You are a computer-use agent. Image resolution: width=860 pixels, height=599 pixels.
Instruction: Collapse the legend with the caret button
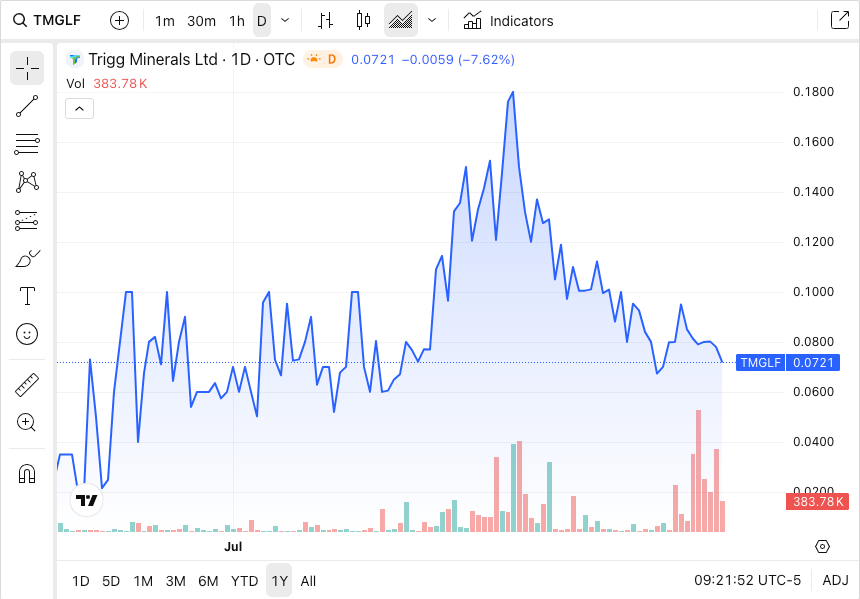(x=80, y=109)
